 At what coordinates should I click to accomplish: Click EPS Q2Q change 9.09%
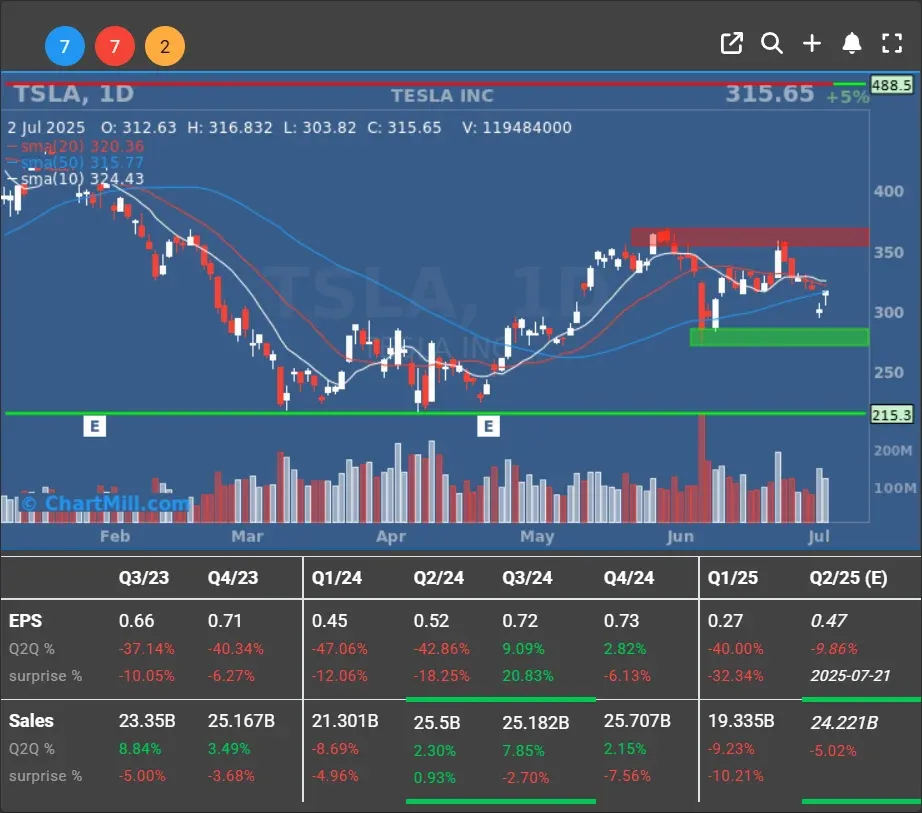pos(523,649)
